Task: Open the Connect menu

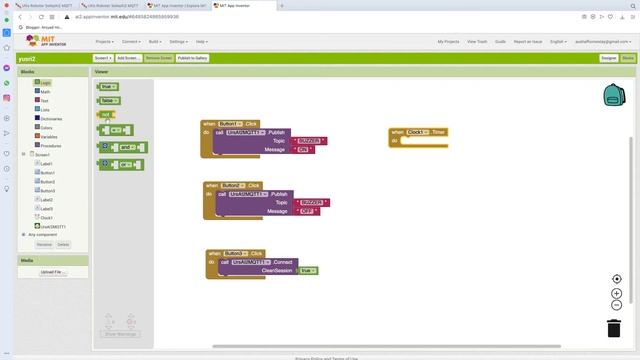Action: pos(131,42)
